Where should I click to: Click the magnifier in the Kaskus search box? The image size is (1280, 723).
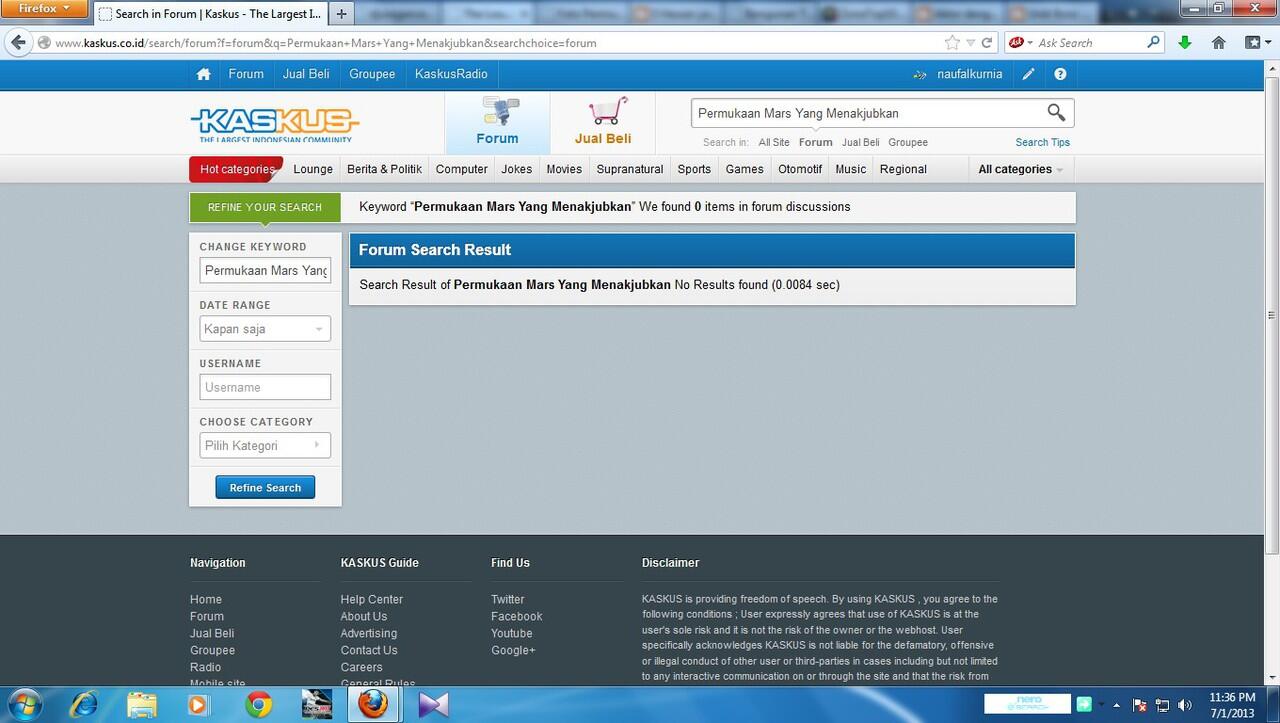coord(1056,113)
